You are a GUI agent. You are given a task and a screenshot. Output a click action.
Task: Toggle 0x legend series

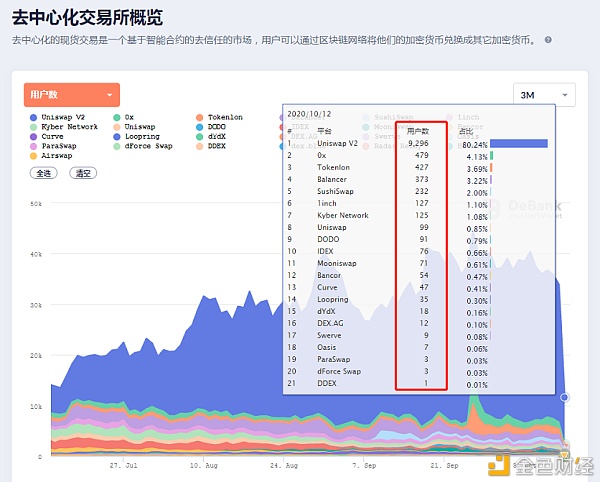[x=124, y=117]
